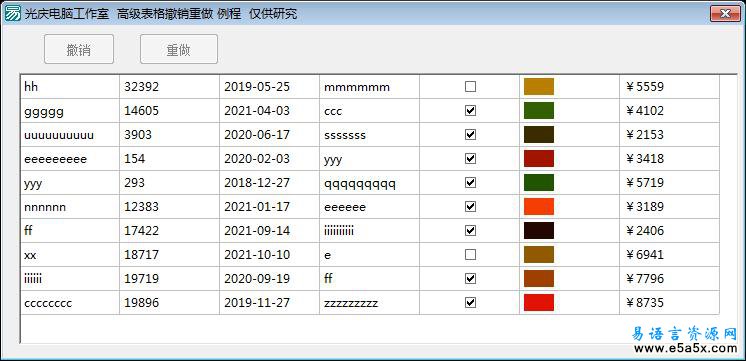Check the checkbox in the xx row
The height and width of the screenshot is (361, 746).
470,254
